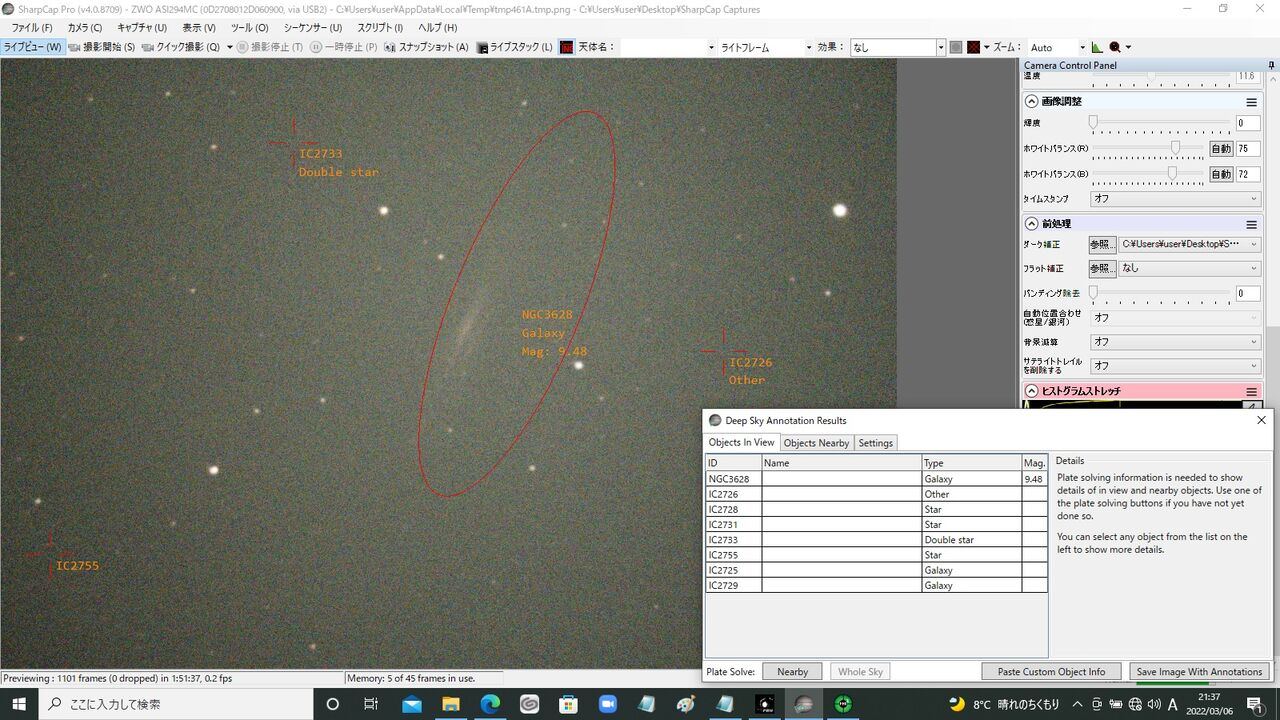
Task: Click the red crosshair overlay icon
Action: [972, 47]
